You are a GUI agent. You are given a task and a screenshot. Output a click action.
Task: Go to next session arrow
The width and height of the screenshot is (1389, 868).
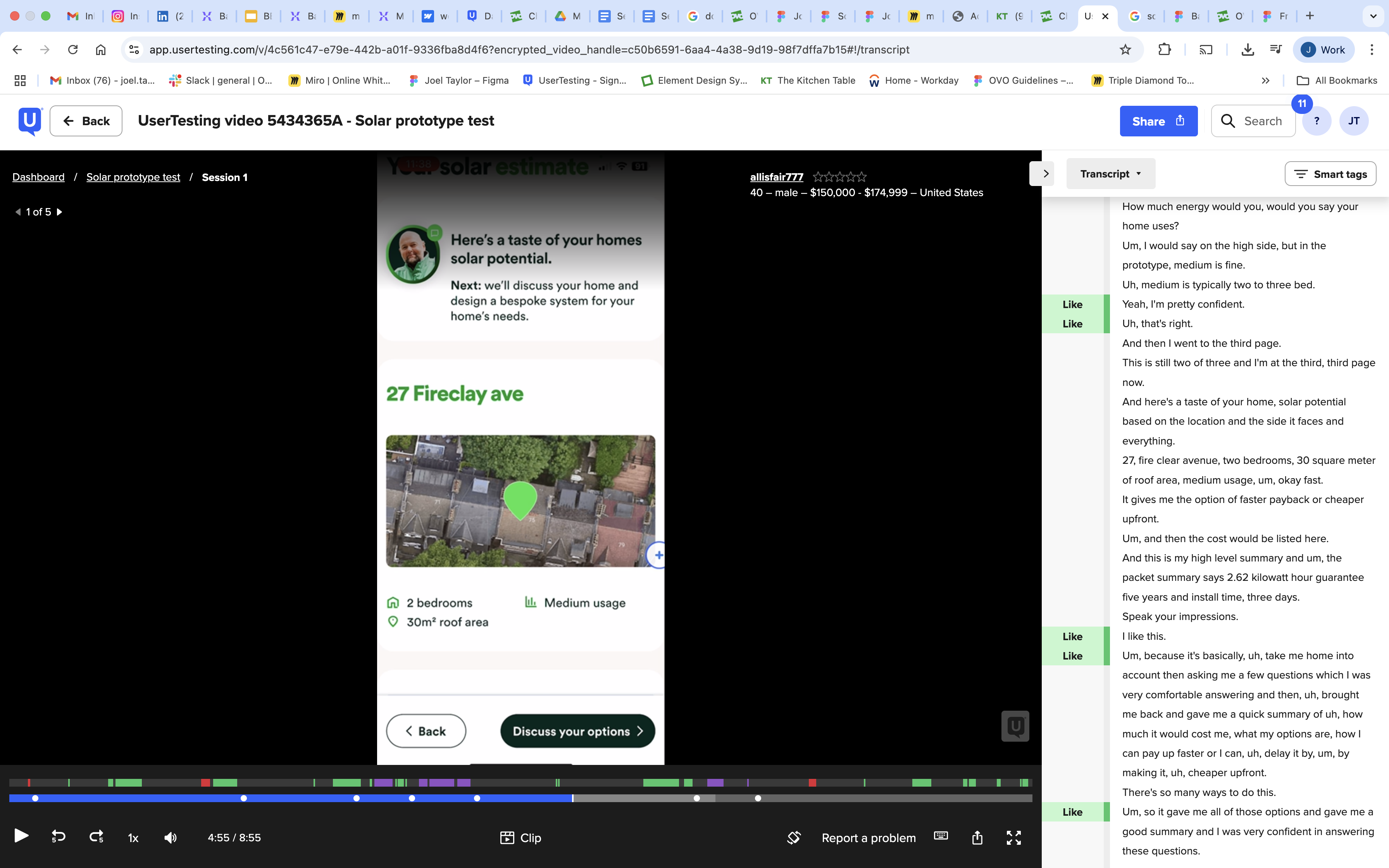[60, 212]
